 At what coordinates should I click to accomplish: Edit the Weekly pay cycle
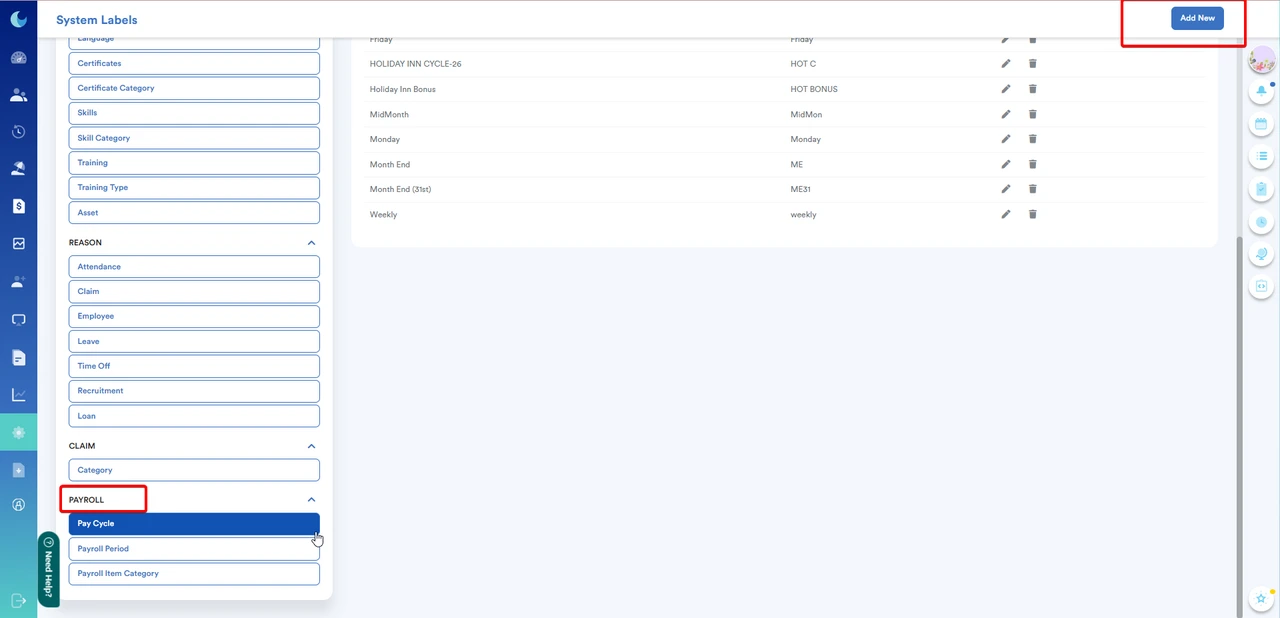coord(1006,214)
